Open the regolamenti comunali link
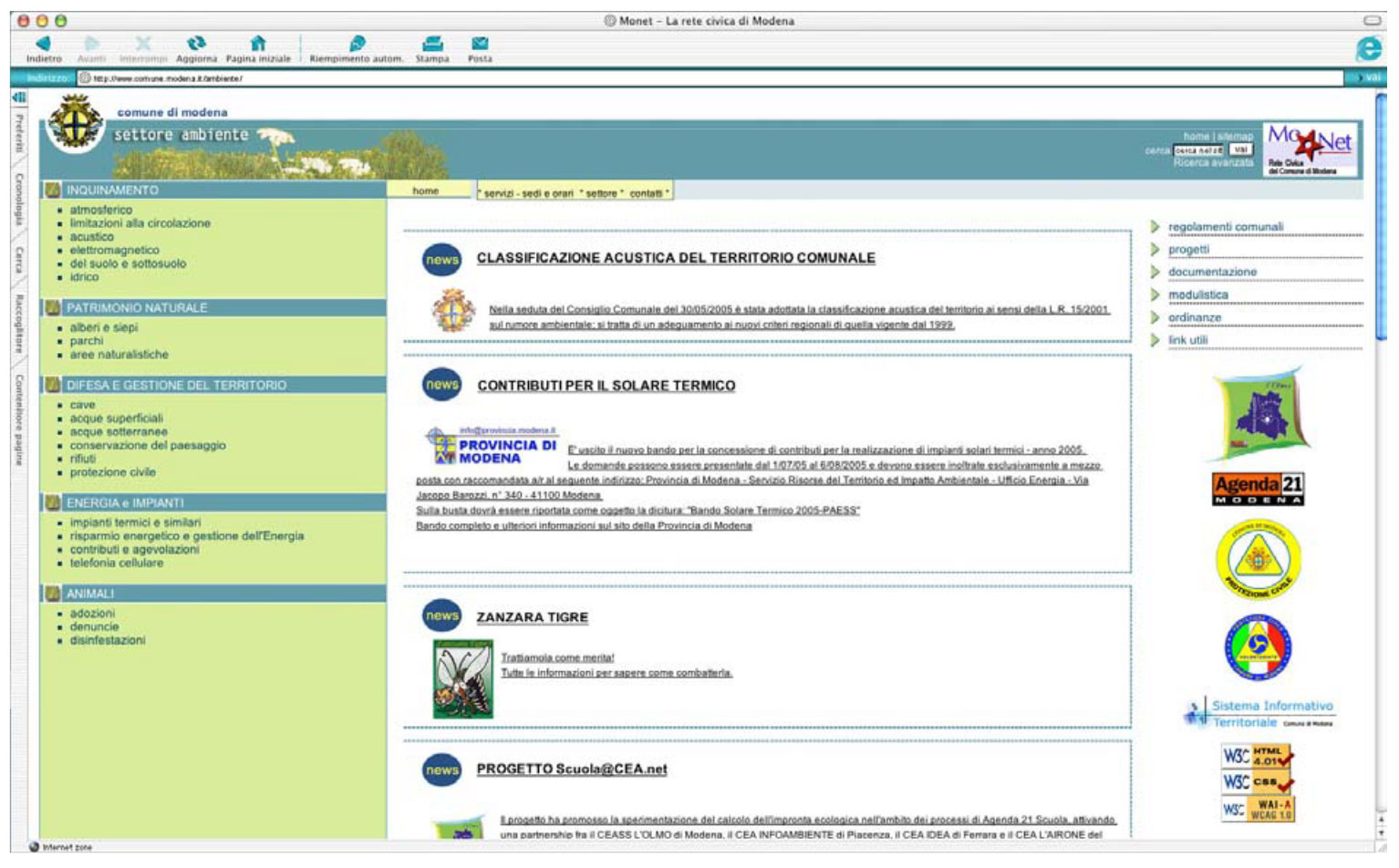The width and height of the screenshot is (1399, 868). 1226,227
